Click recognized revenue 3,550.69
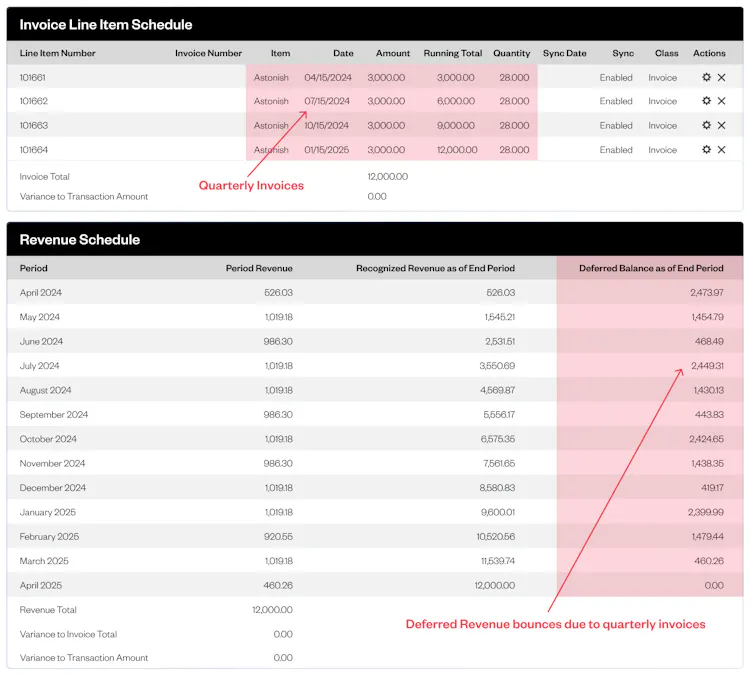The height and width of the screenshot is (678, 750). tap(497, 366)
